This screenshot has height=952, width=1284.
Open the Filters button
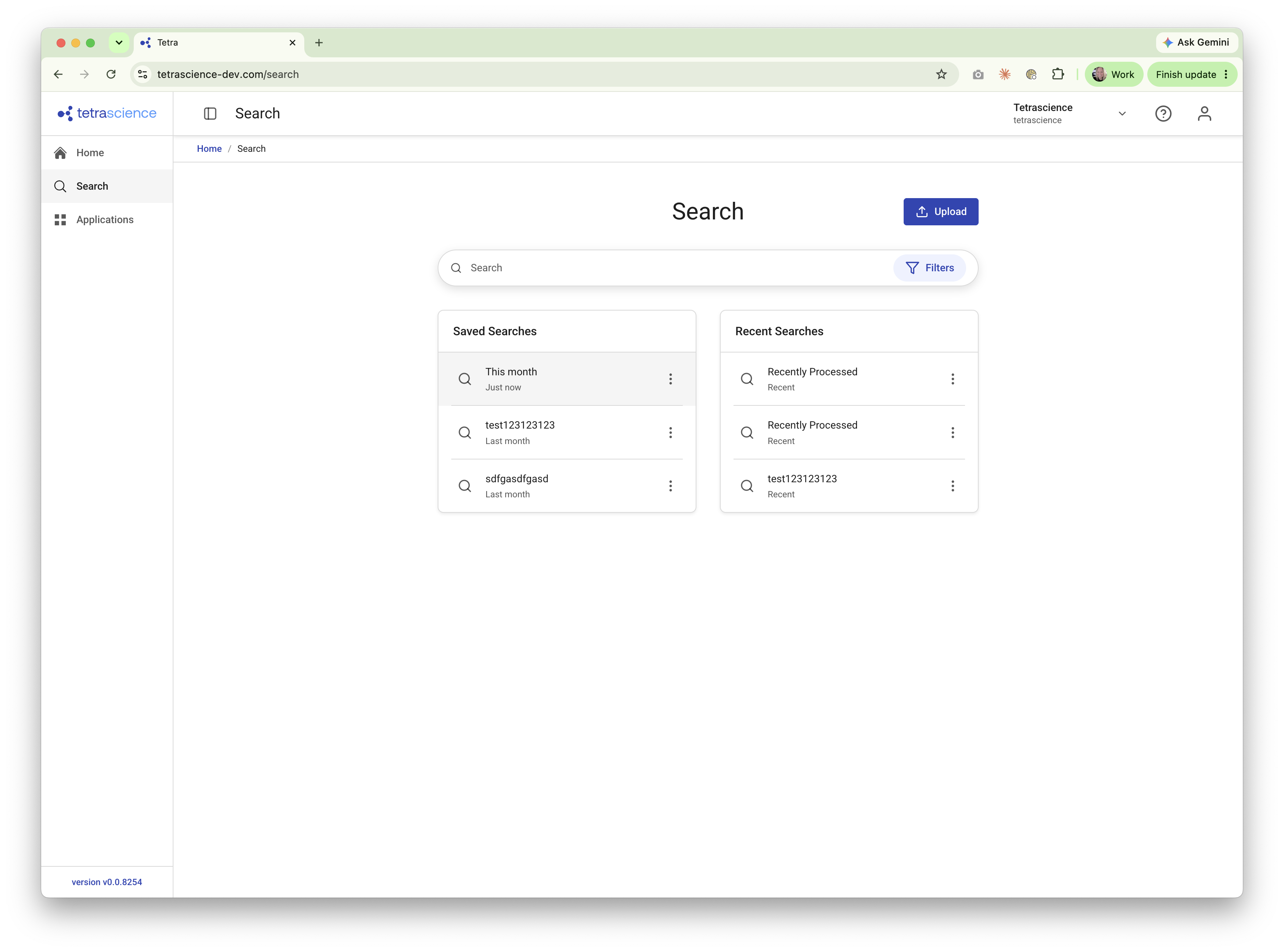pos(929,268)
